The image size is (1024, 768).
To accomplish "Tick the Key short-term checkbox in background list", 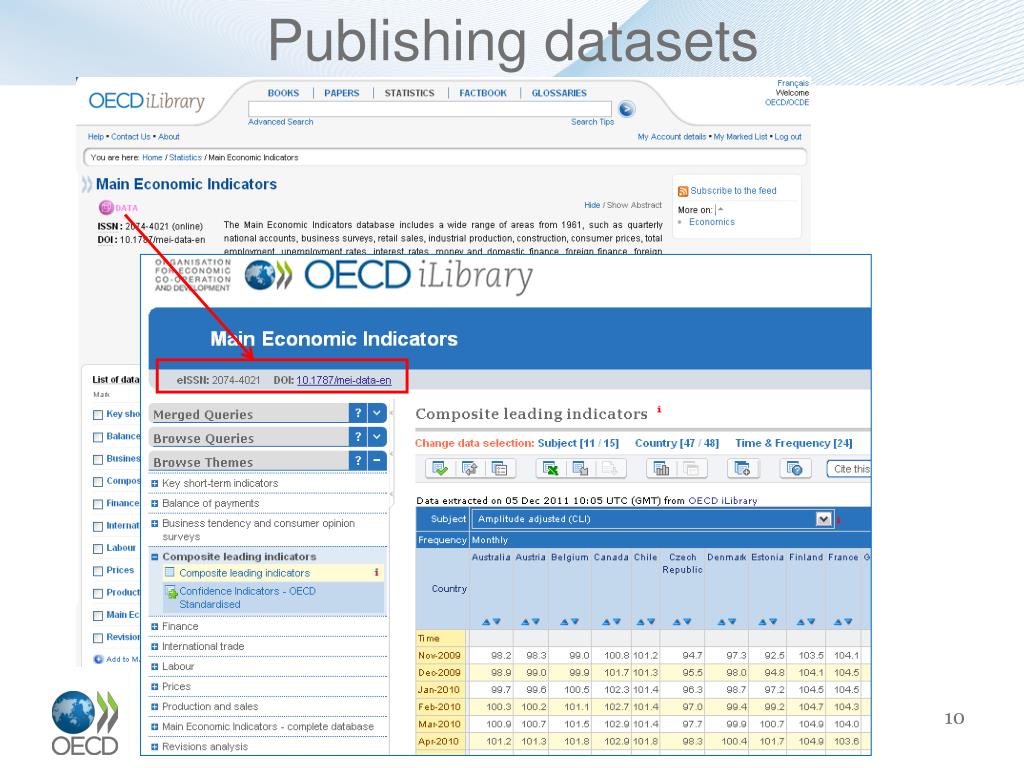I will click(x=98, y=415).
